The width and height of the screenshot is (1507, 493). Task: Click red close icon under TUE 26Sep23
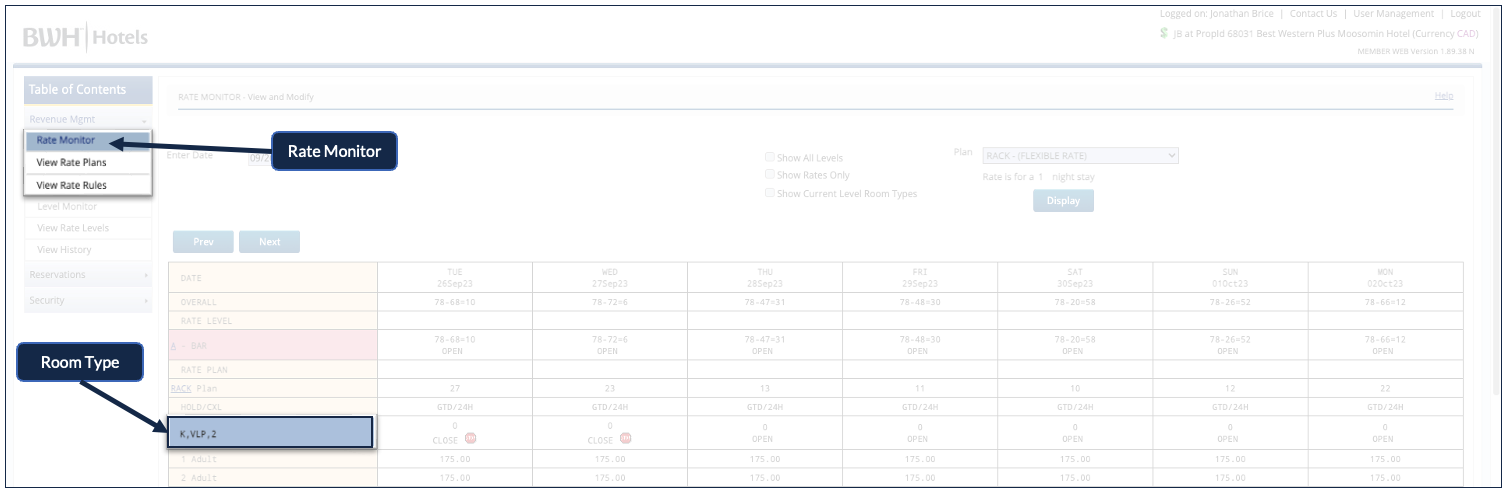pyautogui.click(x=470, y=438)
